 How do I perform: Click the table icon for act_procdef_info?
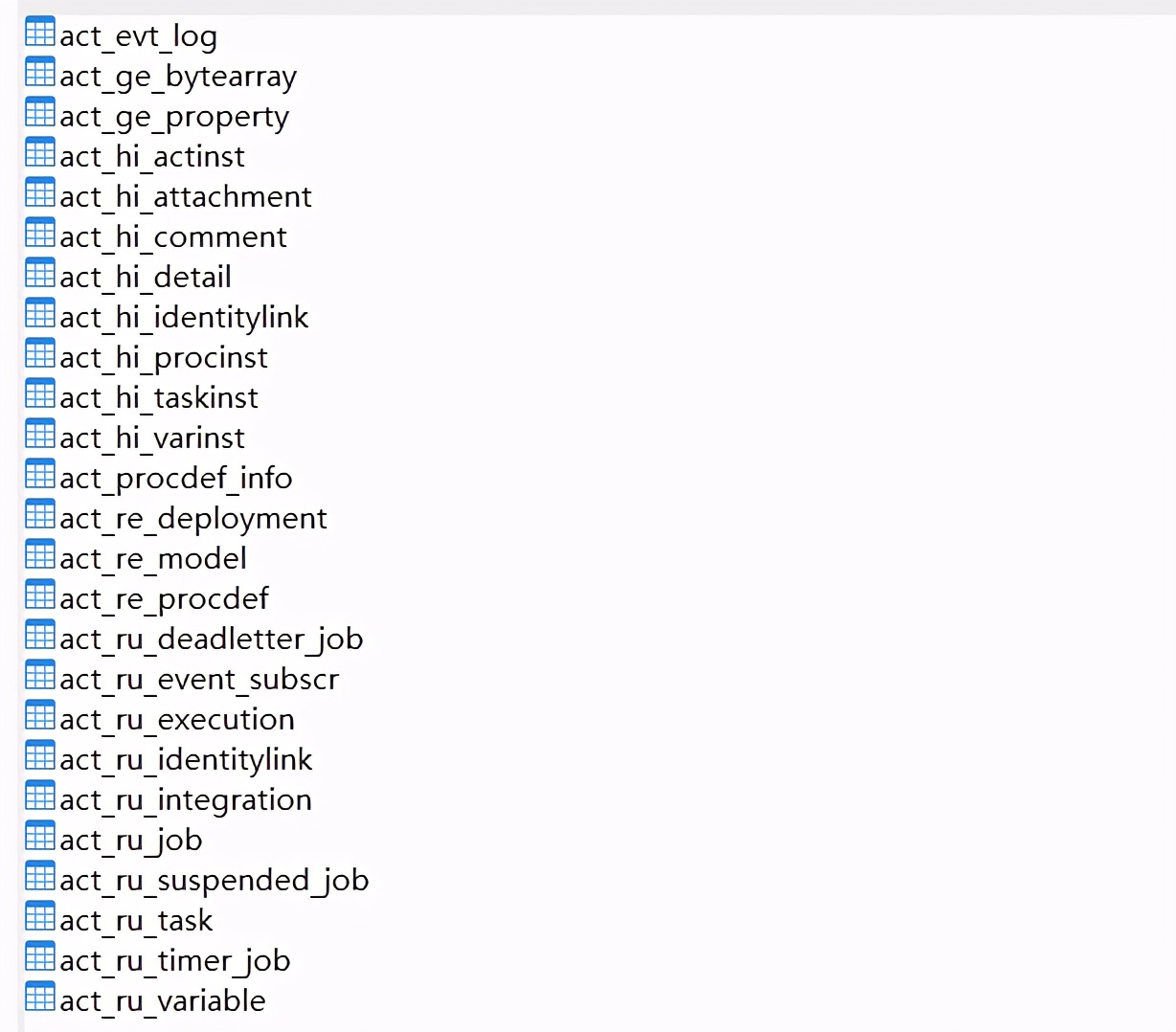(x=40, y=475)
